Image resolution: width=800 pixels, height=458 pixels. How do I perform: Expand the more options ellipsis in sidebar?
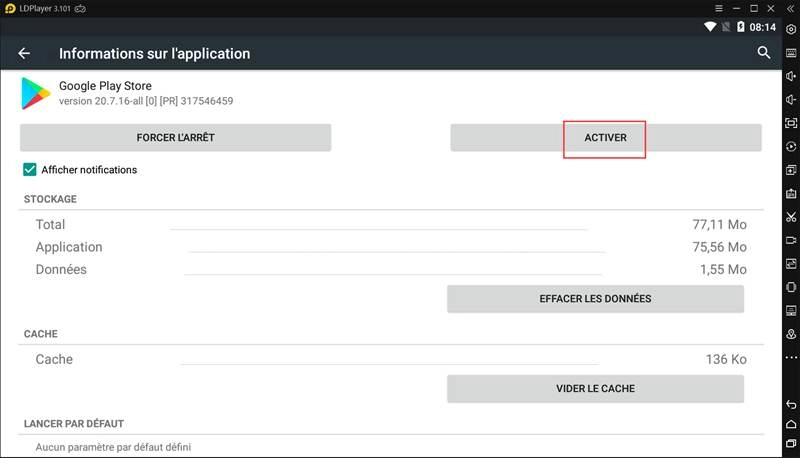tap(791, 357)
